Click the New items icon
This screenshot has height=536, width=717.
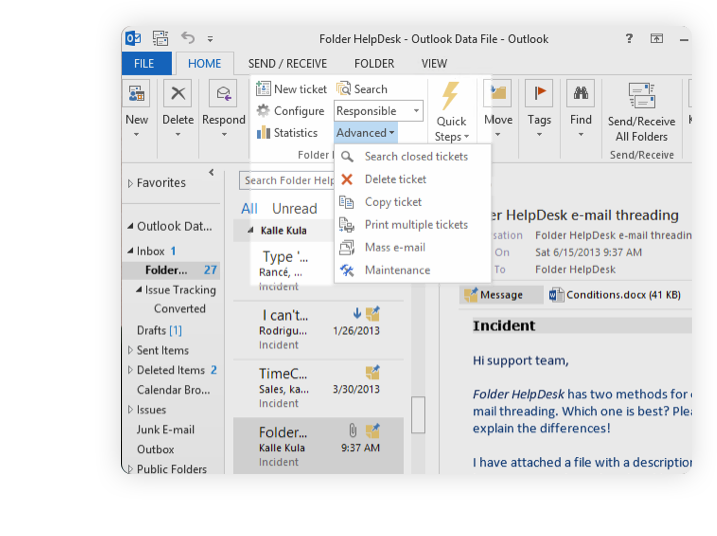coord(137,93)
